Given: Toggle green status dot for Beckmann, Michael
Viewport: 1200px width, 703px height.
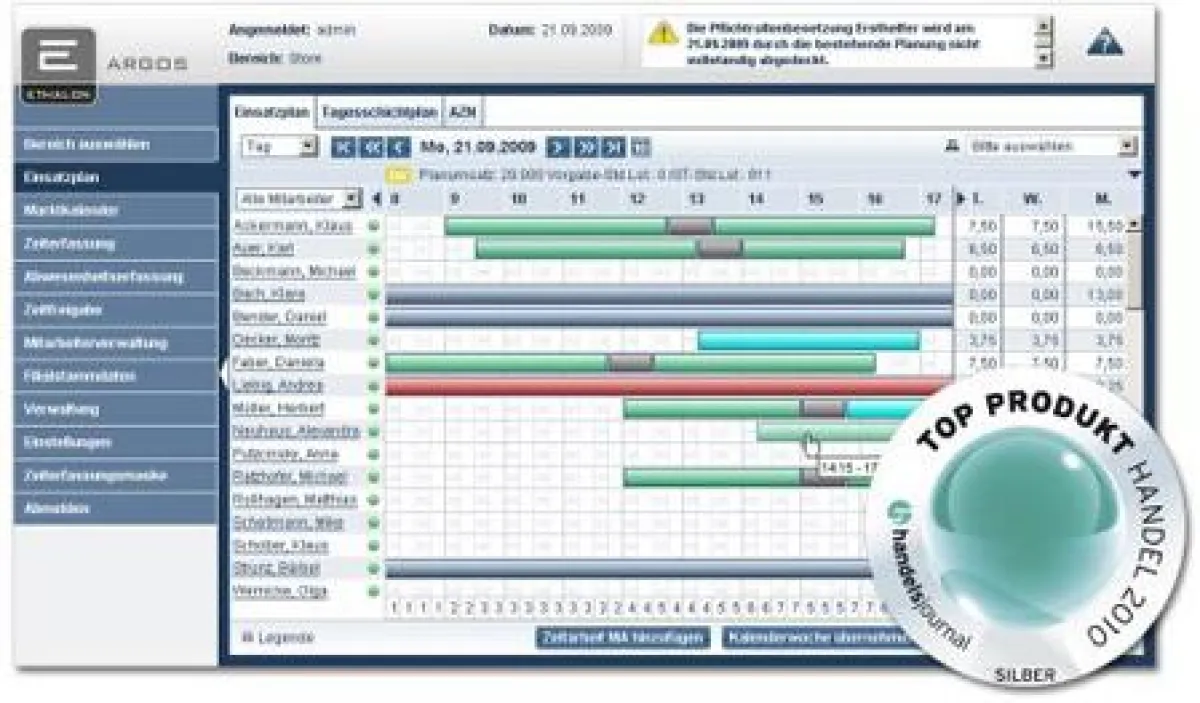Looking at the screenshot, I should pyautogui.click(x=374, y=272).
